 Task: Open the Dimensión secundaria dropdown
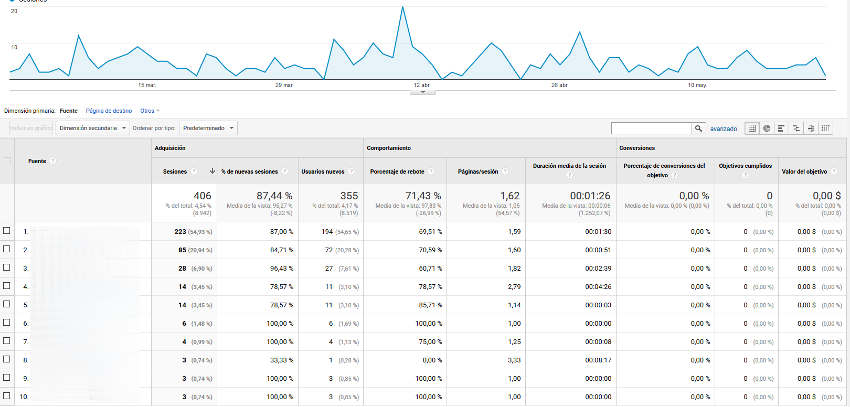pos(92,128)
